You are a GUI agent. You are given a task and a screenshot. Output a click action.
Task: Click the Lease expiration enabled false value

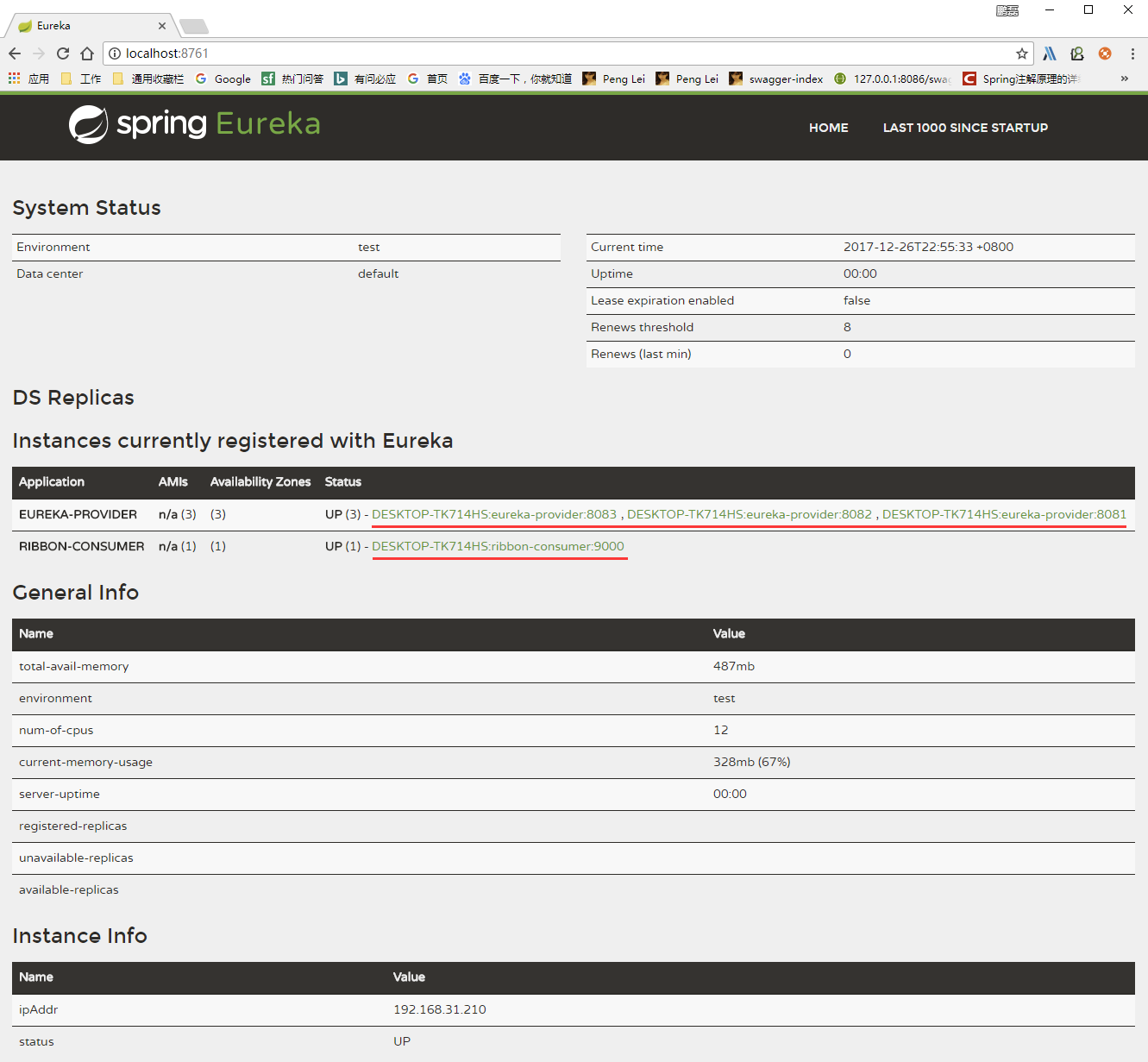point(856,300)
